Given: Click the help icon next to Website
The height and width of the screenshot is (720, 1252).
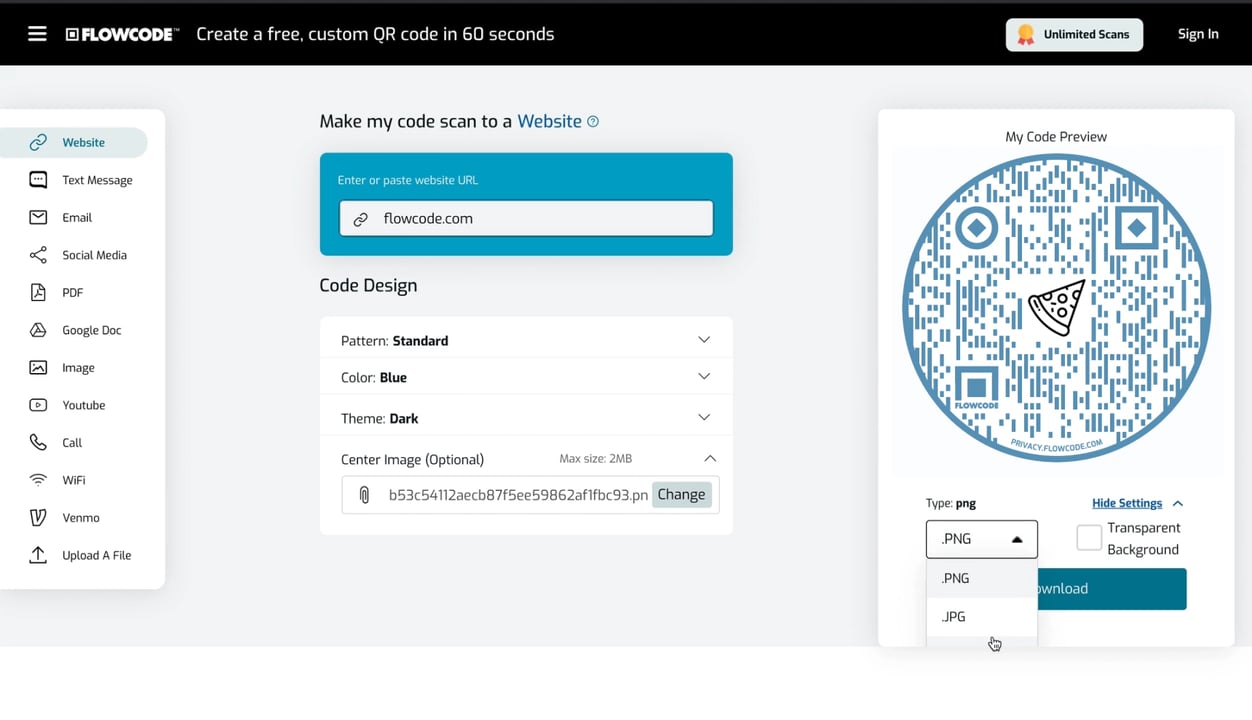Looking at the screenshot, I should pyautogui.click(x=593, y=121).
